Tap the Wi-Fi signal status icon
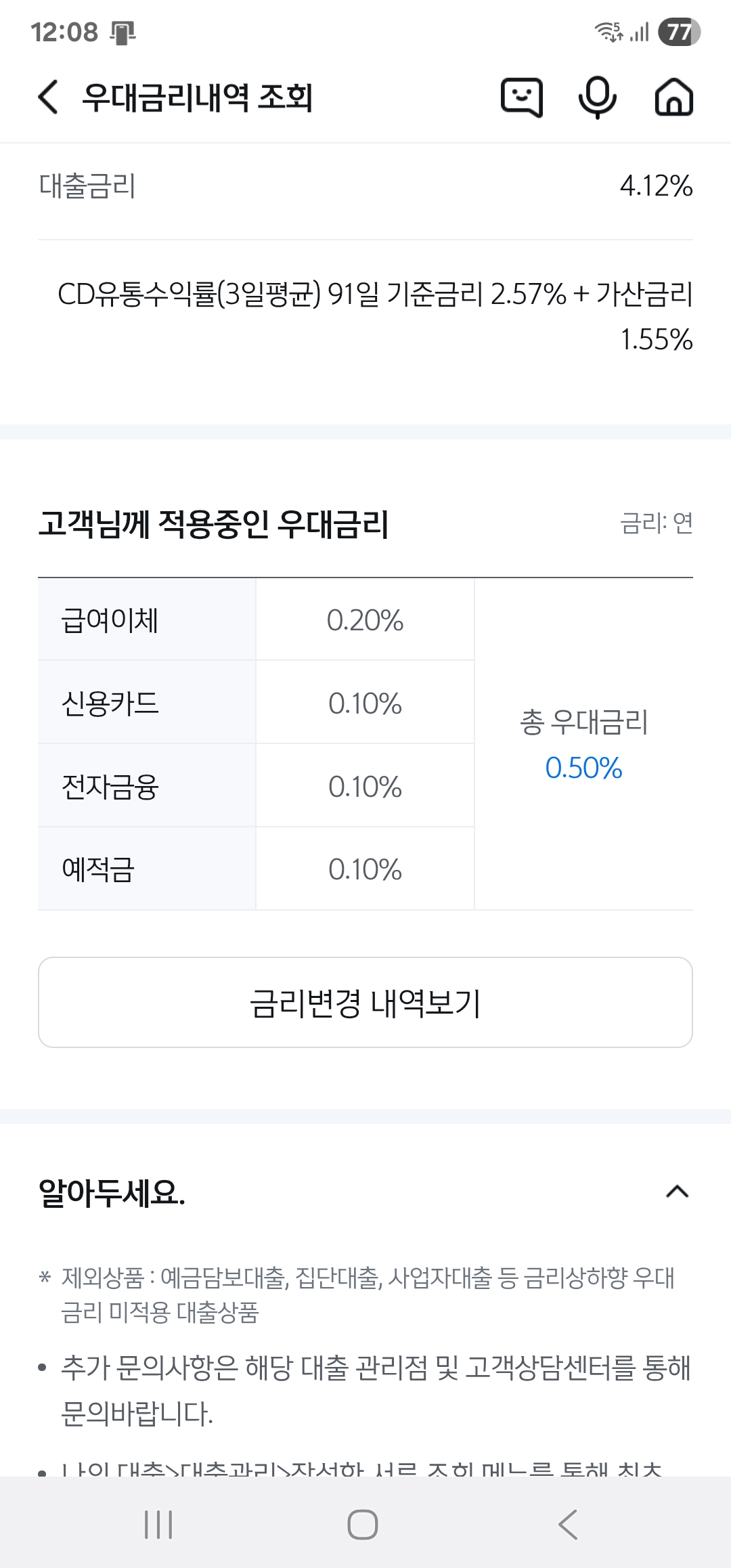731x1568 pixels. click(x=608, y=32)
